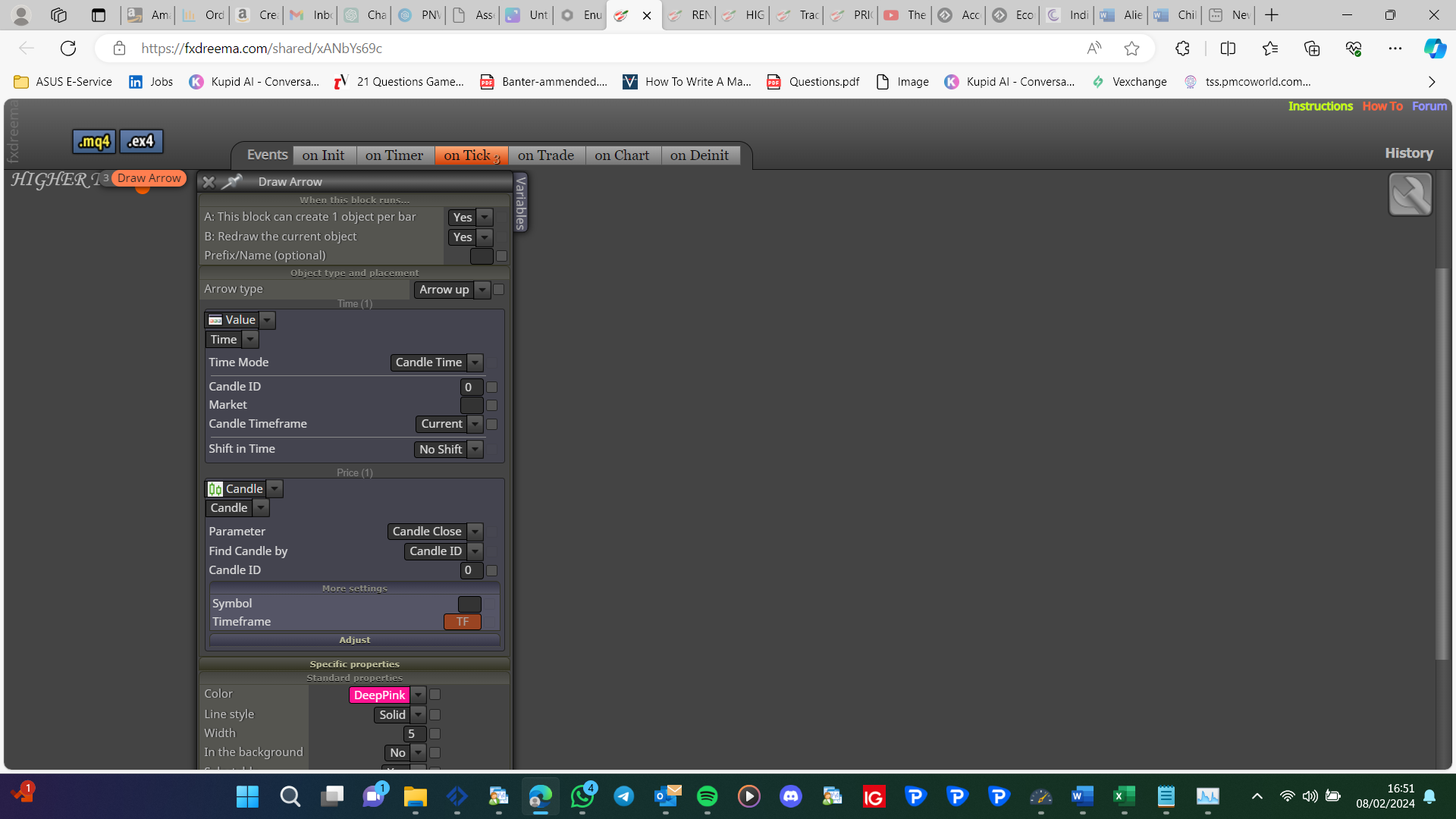Screen dimensions: 1456x819
Task: Open Copilot sidebar icon
Action: [x=1434, y=49]
